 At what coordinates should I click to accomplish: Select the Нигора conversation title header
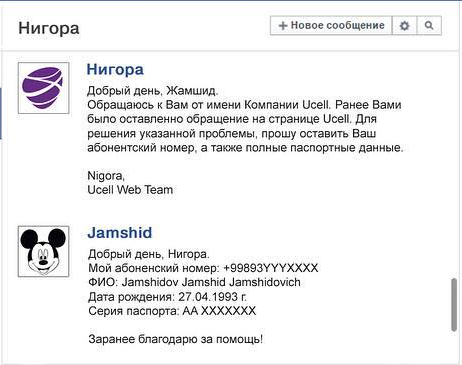tap(49, 28)
